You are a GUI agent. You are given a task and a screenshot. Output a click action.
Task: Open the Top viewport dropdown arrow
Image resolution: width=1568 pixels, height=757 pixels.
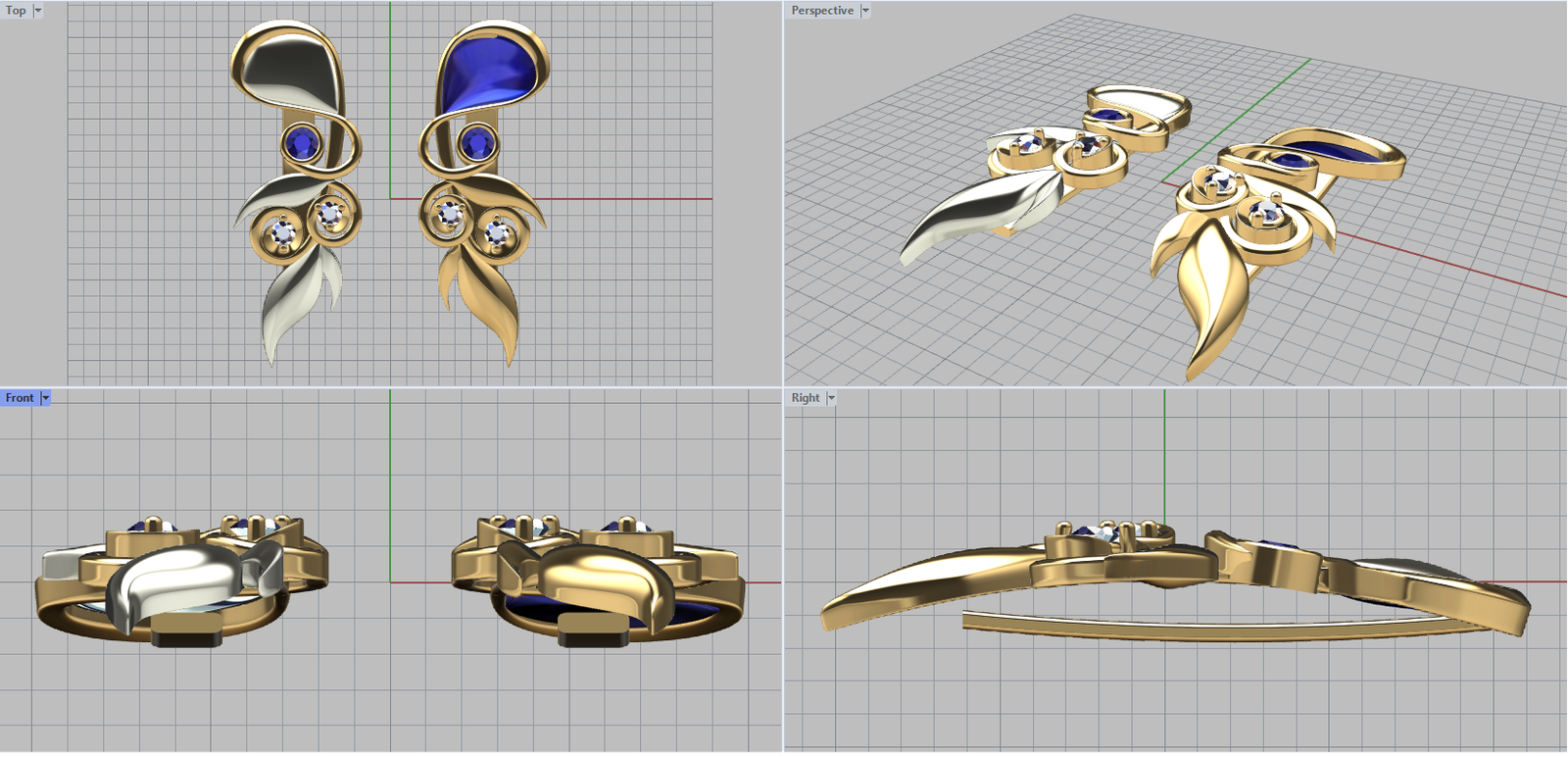[38, 11]
